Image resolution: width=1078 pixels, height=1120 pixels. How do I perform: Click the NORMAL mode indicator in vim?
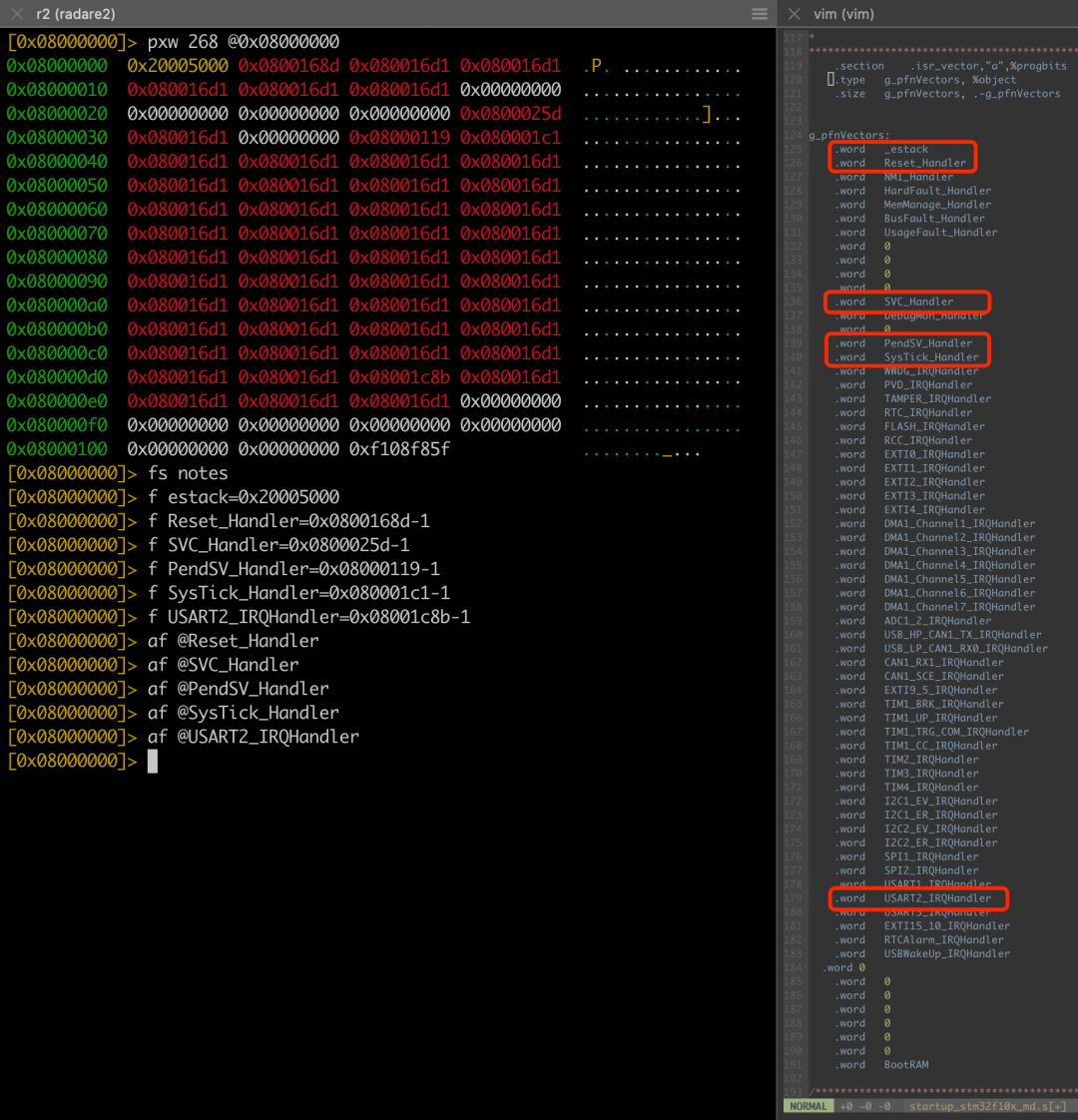pos(808,1106)
